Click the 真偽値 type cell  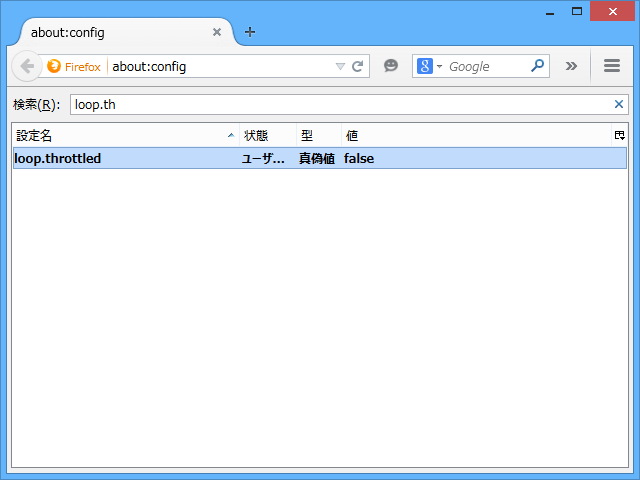click(x=317, y=158)
